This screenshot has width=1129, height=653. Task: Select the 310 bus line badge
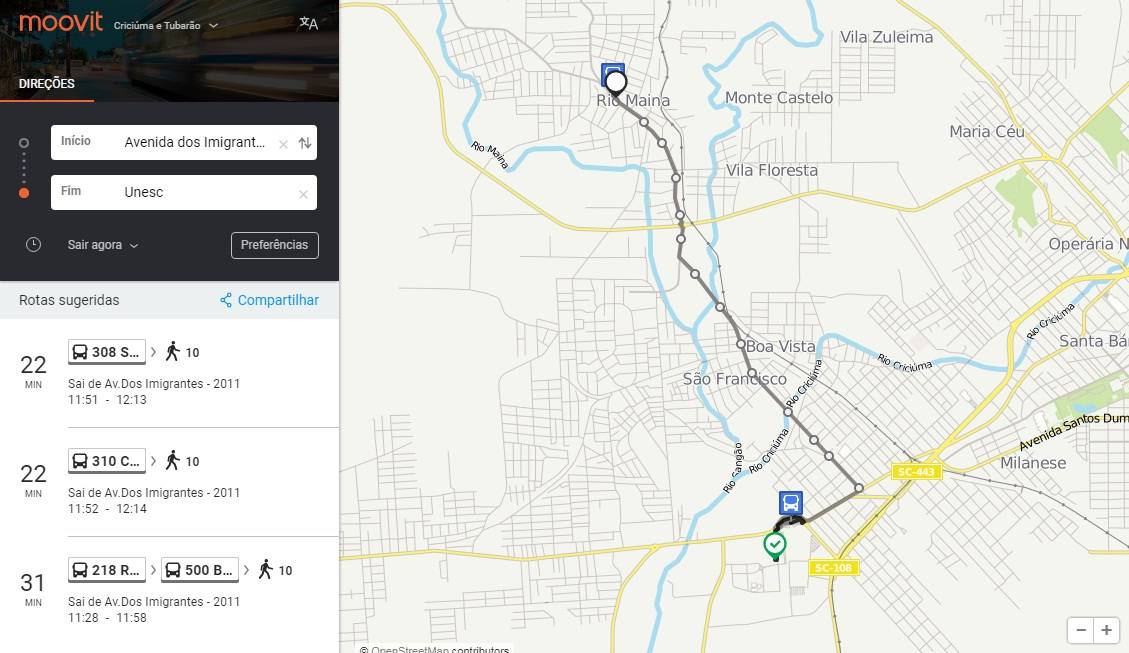(107, 461)
